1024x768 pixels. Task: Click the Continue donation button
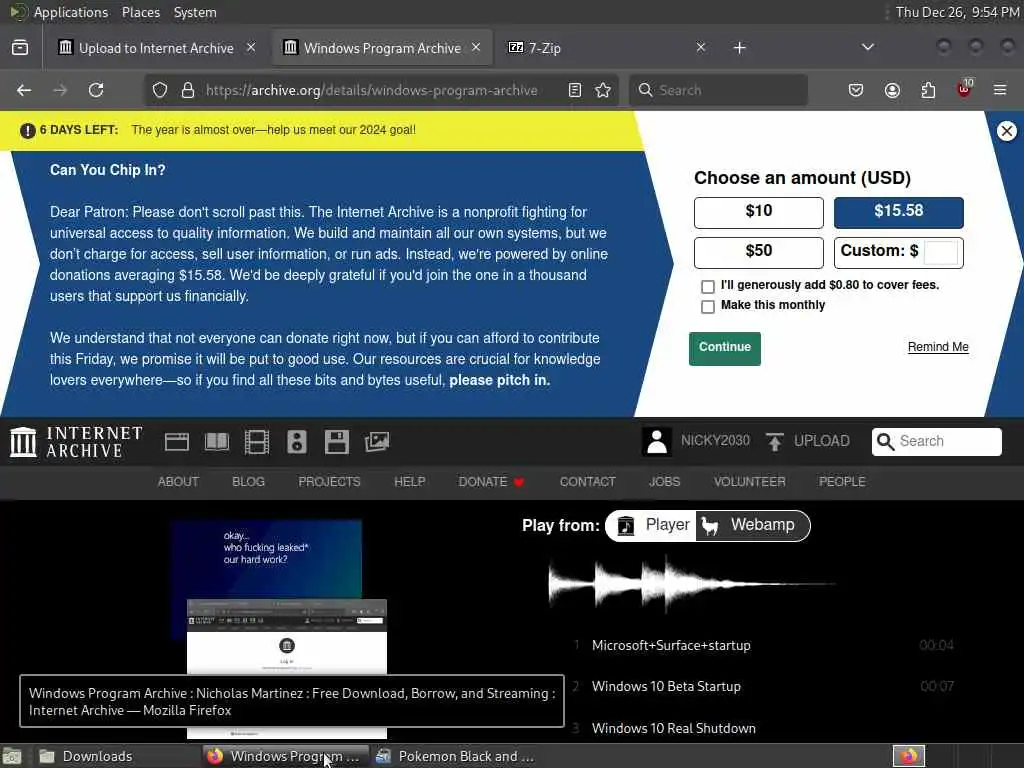coord(724,349)
